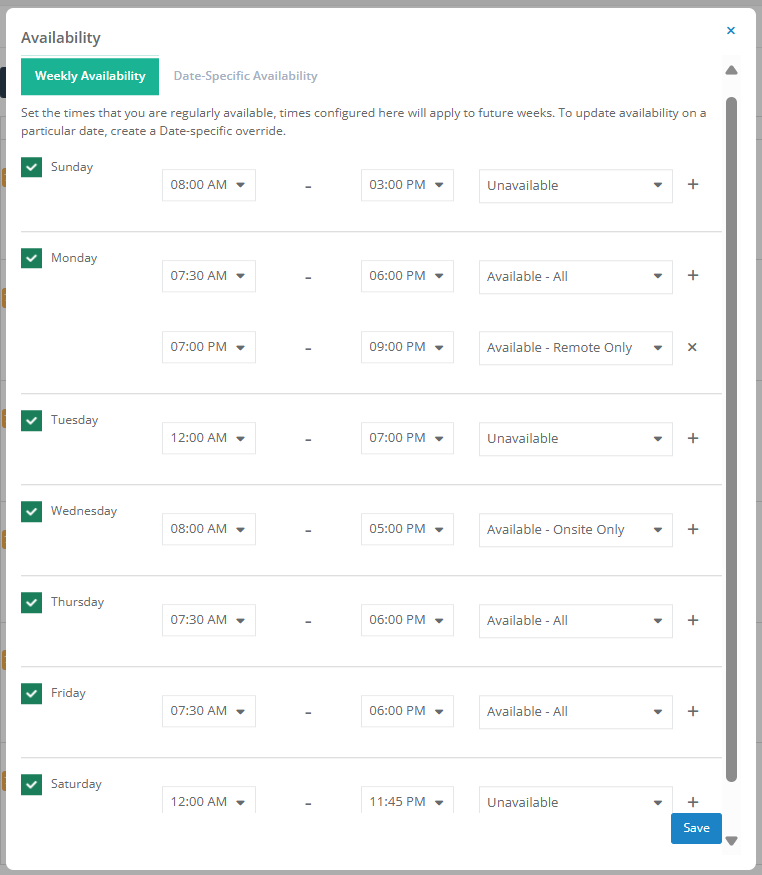Toggle the Wednesday availability checkbox
762x875 pixels.
(x=31, y=511)
